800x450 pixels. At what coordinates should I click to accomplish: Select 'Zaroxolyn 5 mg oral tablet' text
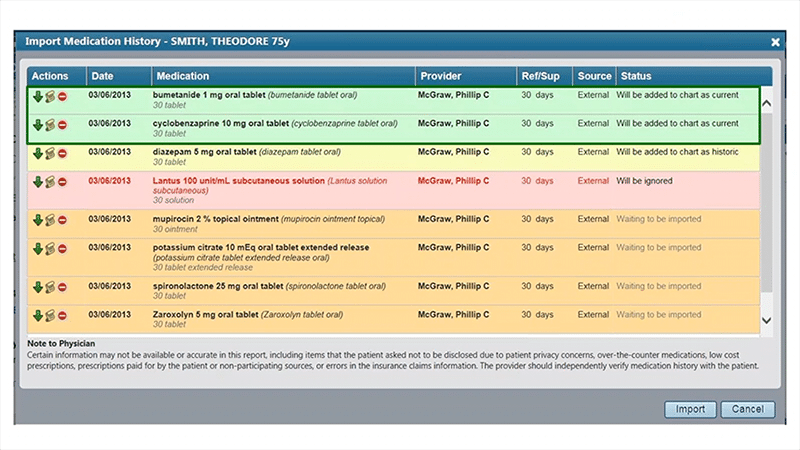(205, 315)
